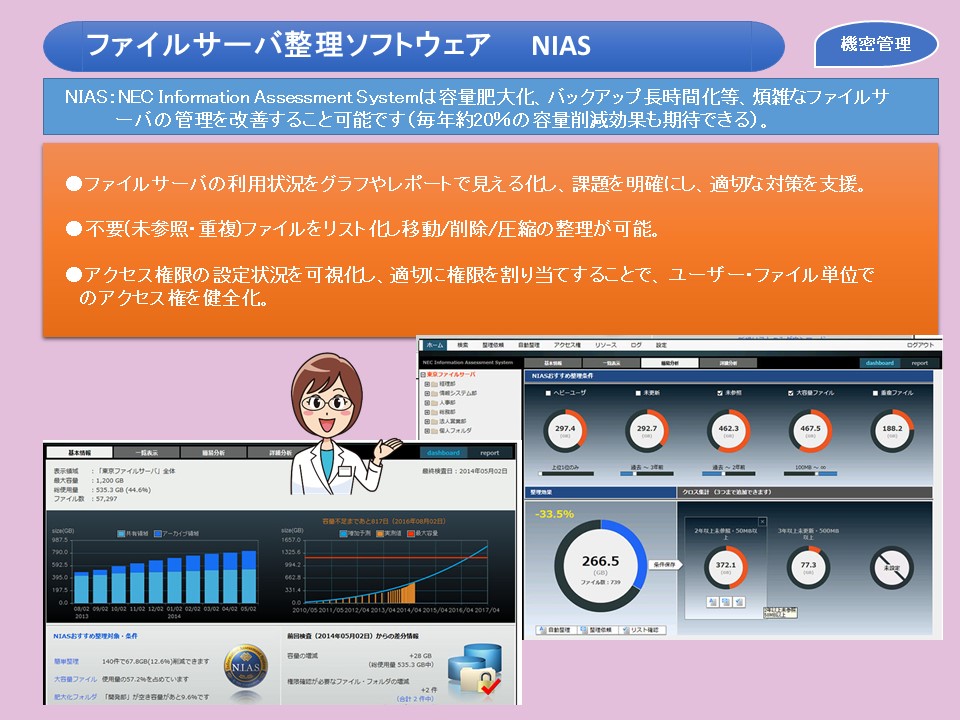Click the first small icon under the 372.1 chart
The width and height of the screenshot is (960, 720).
[x=713, y=602]
